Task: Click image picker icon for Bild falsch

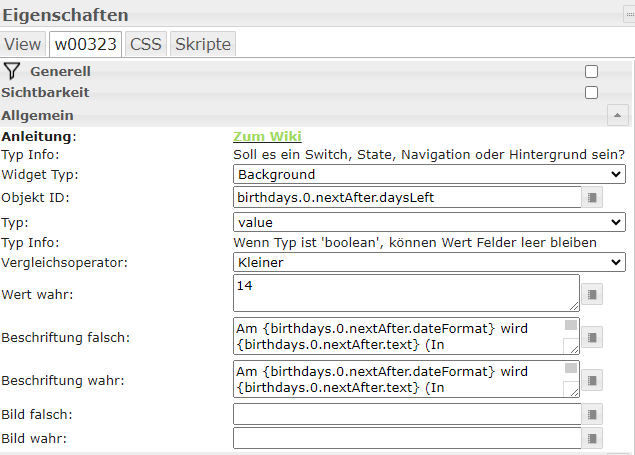Action: pos(593,414)
